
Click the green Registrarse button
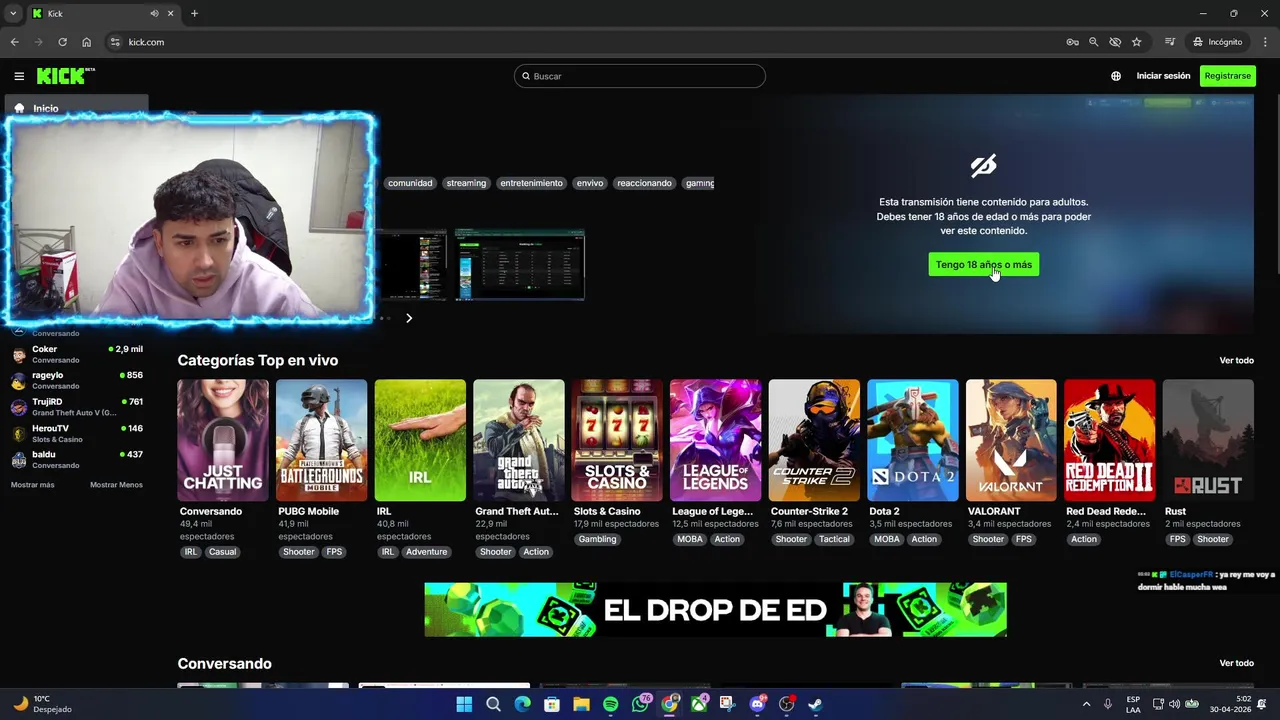coord(1227,76)
